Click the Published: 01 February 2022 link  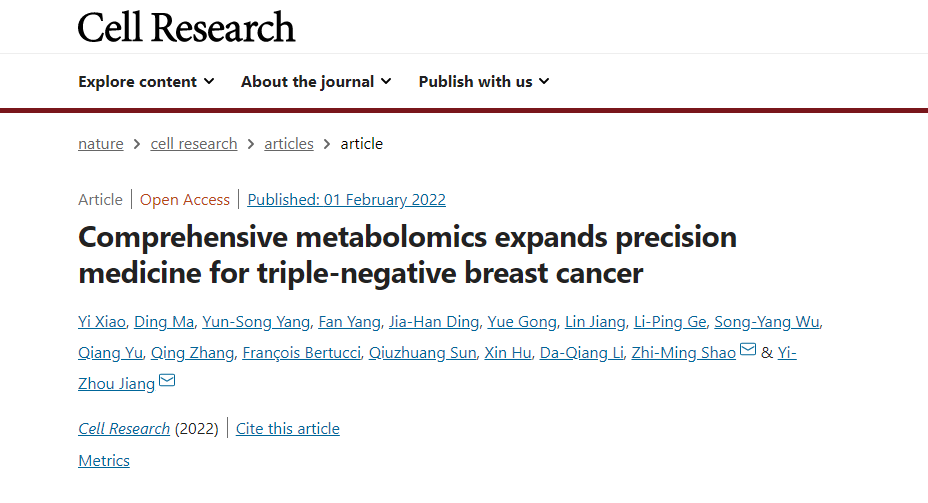[346, 200]
